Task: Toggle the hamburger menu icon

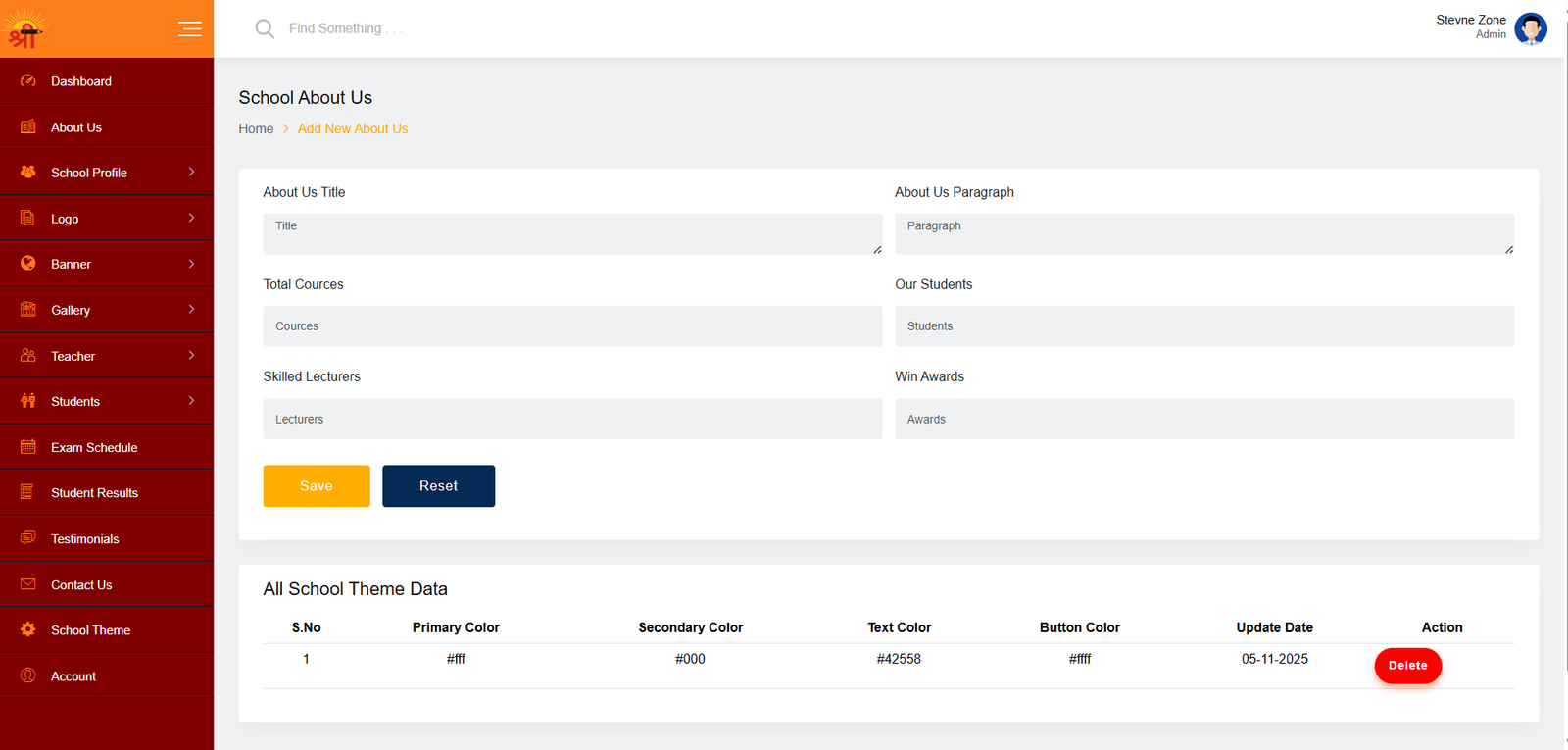Action: tap(190, 28)
